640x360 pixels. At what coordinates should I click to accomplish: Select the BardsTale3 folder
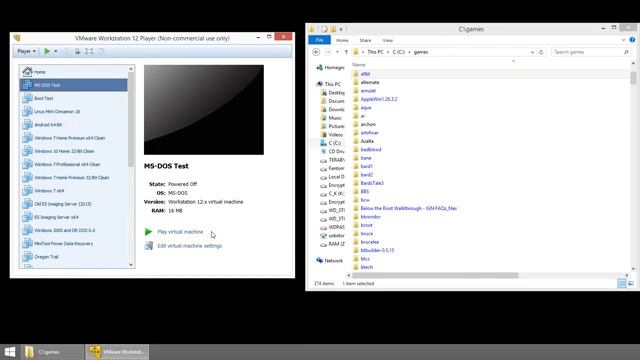click(x=372, y=183)
